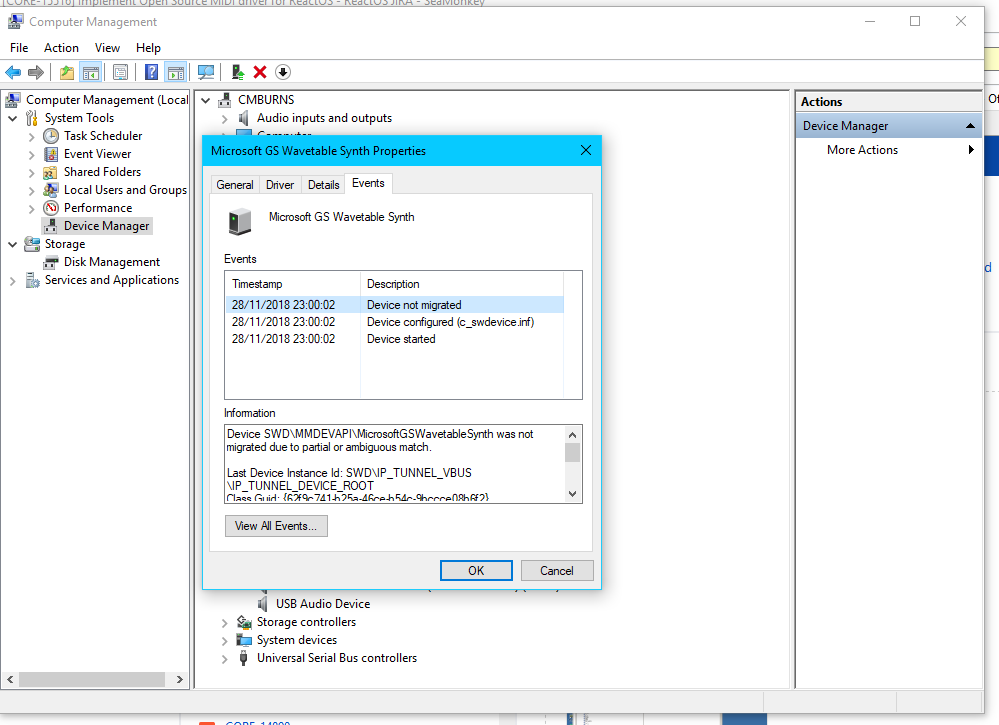Select the Device started event row
Viewport: 999px width, 725px height.
(x=400, y=339)
